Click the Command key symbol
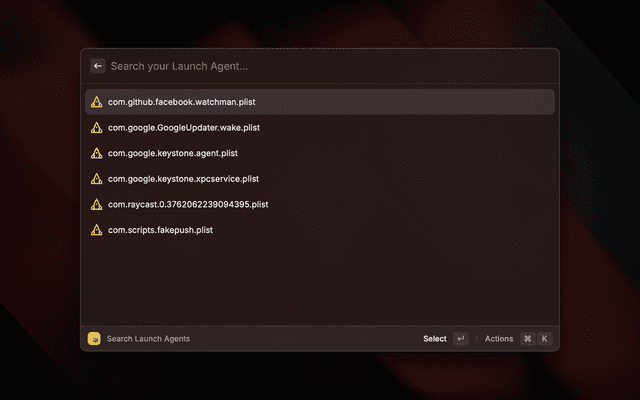This screenshot has width=640, height=400. coord(527,339)
